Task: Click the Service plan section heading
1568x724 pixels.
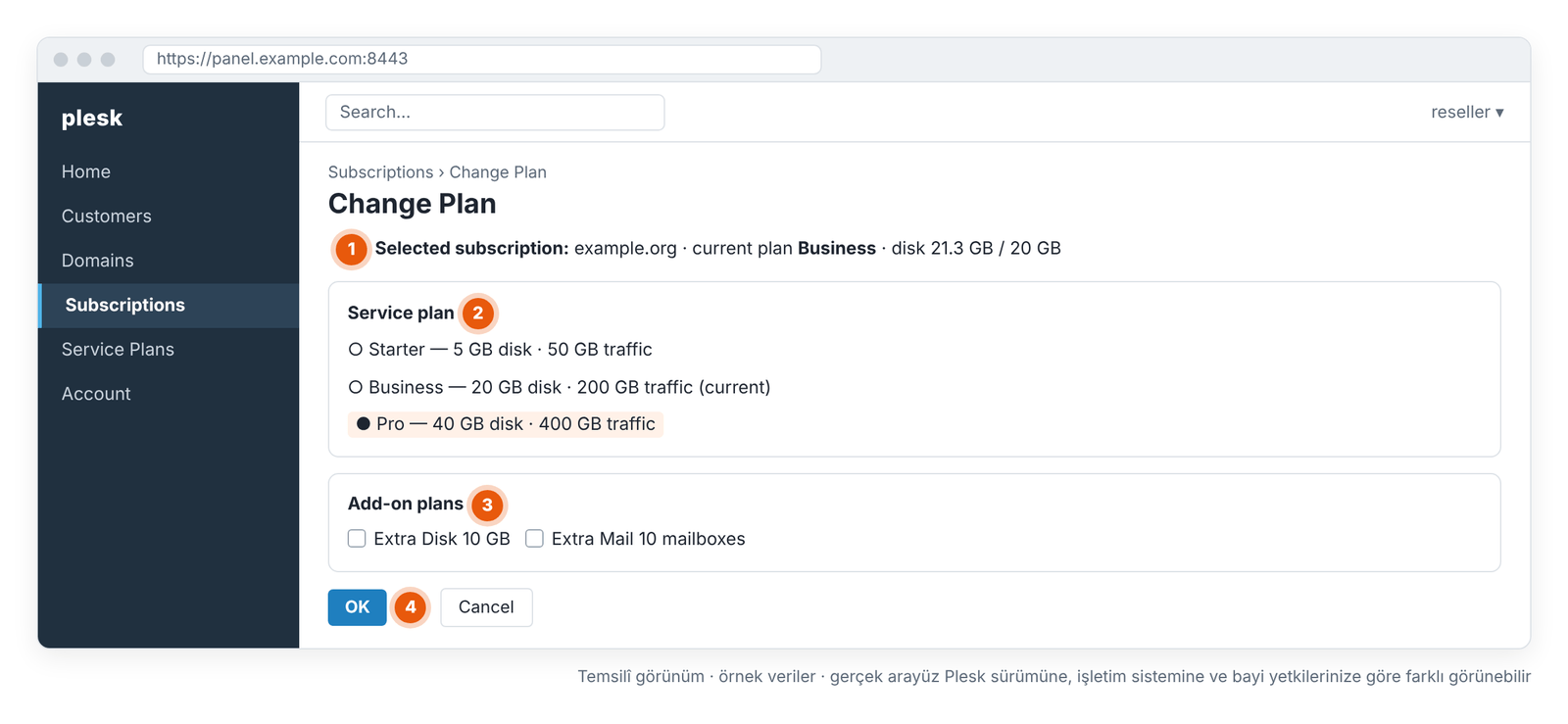Action: [x=401, y=314]
